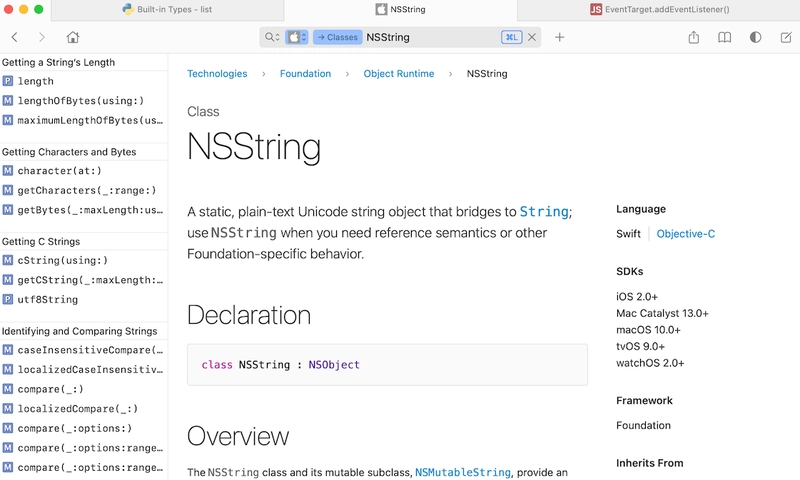Screen dimensions: 800x480
Task: Click the Classes filter token
Action: [x=338, y=37]
